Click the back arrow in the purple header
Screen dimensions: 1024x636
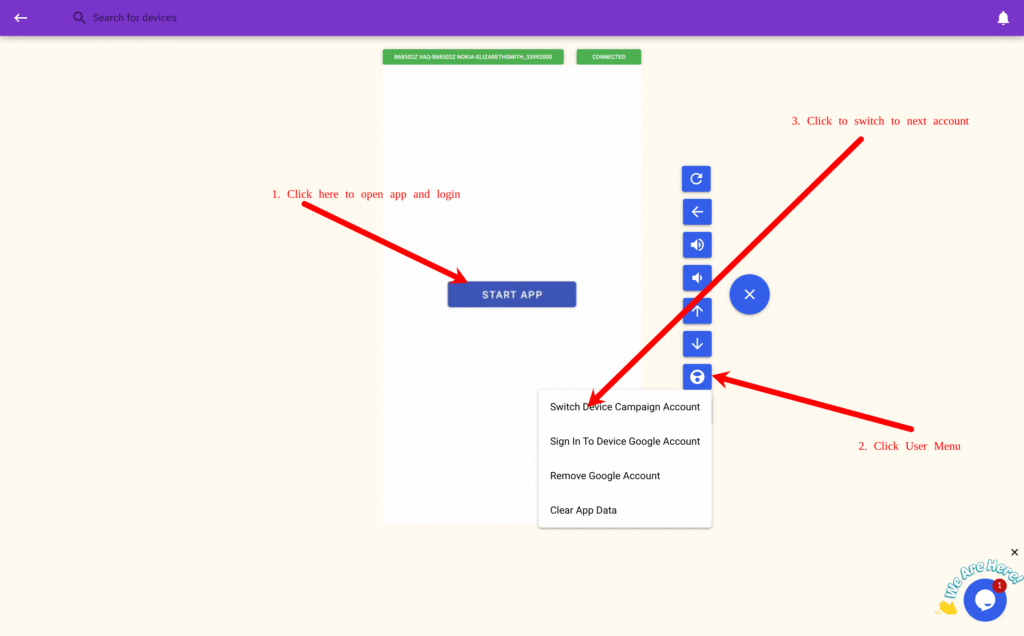point(20,18)
